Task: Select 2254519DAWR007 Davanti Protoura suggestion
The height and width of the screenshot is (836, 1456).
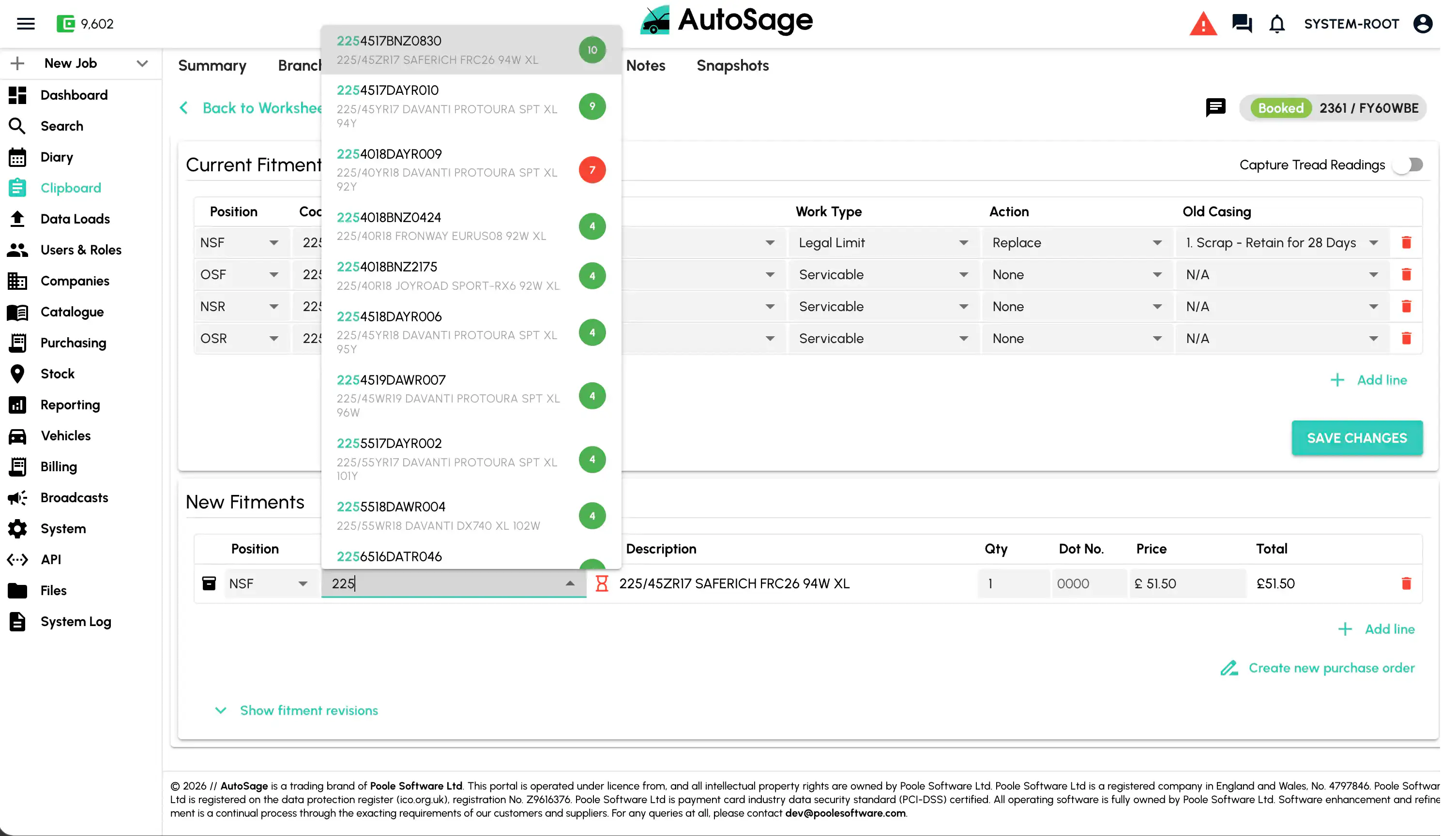Action: pos(471,396)
